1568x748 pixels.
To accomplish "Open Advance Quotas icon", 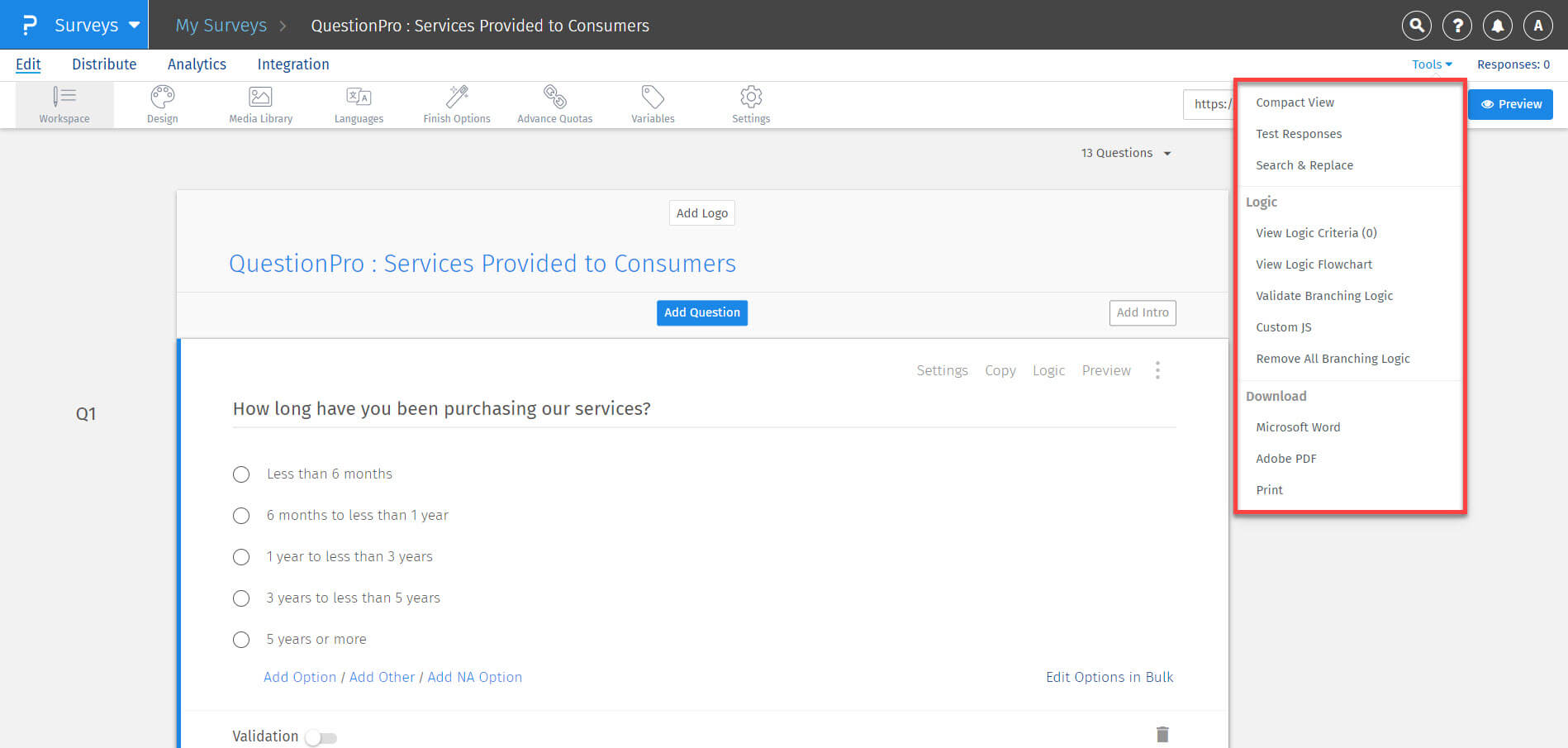I will coord(554,98).
